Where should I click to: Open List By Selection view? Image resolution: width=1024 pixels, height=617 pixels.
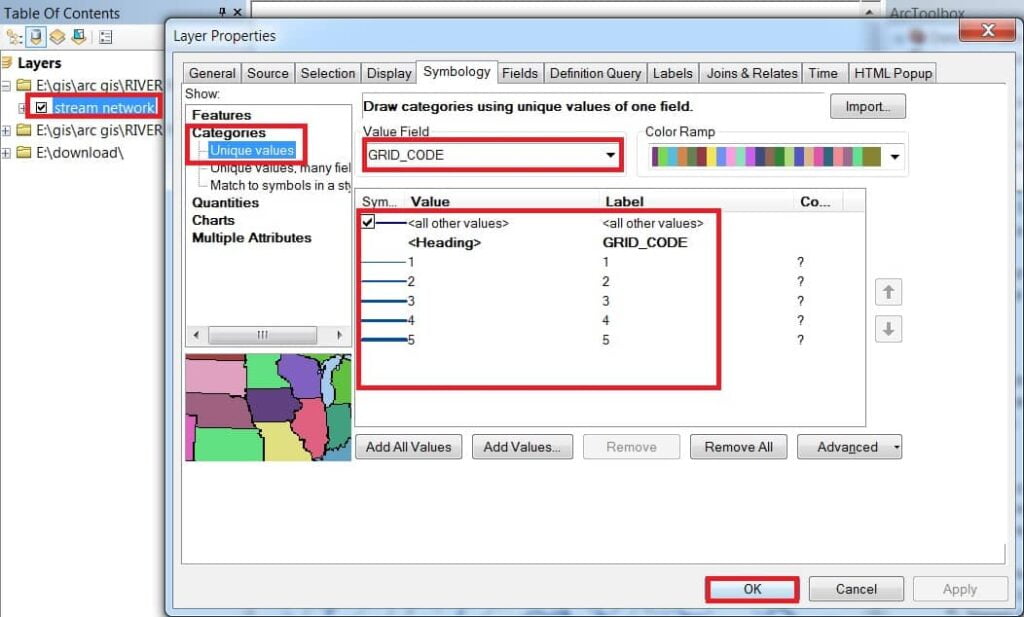(79, 37)
